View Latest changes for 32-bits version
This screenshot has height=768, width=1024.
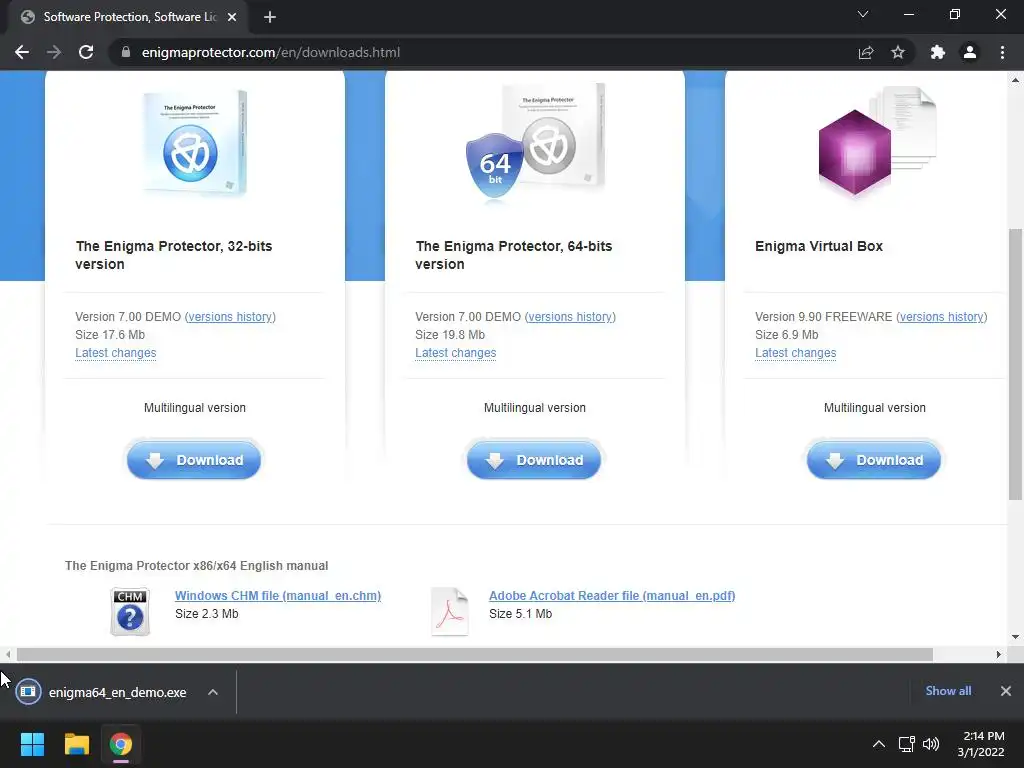coord(116,353)
